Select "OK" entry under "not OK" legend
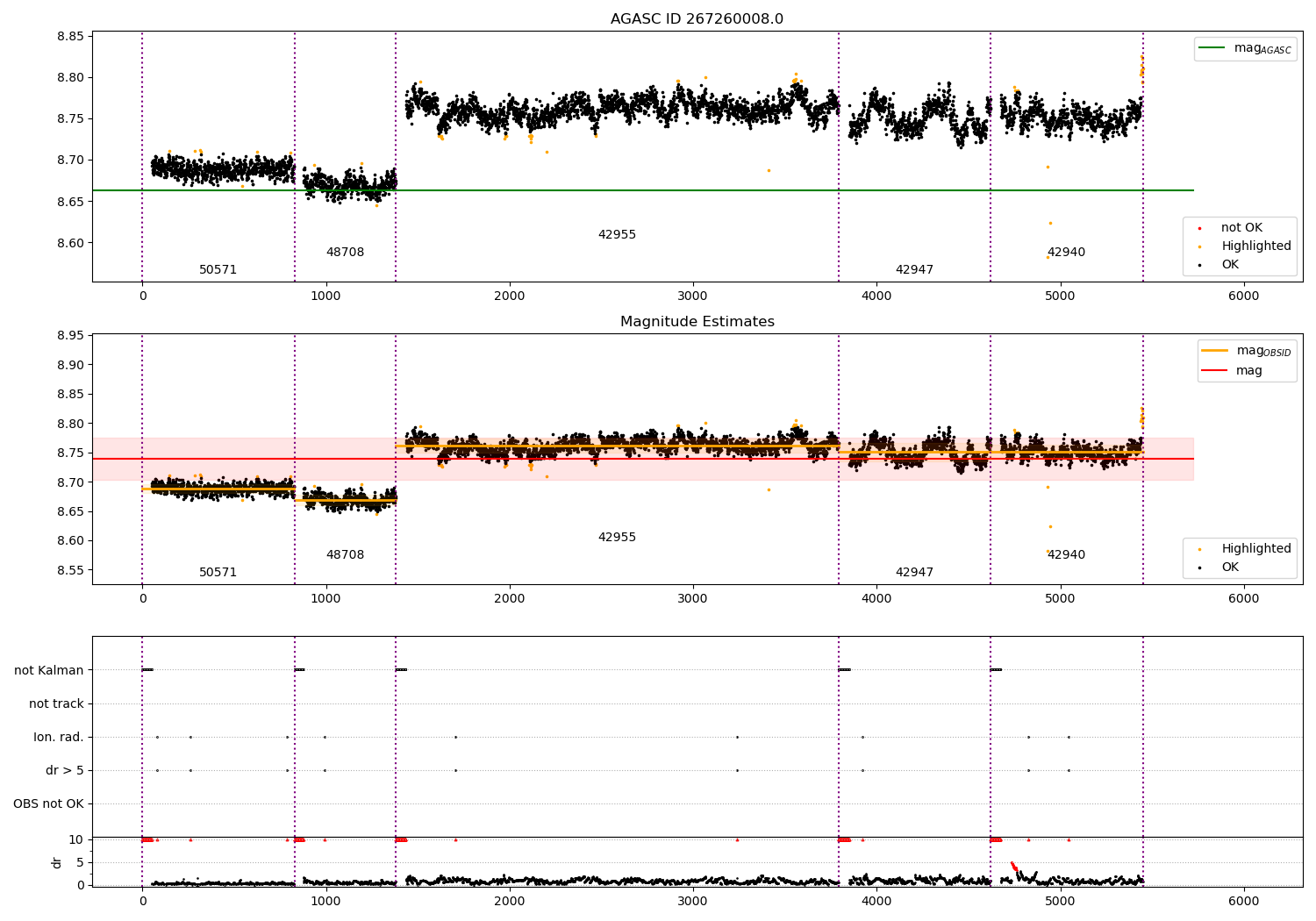 [x=1230, y=265]
